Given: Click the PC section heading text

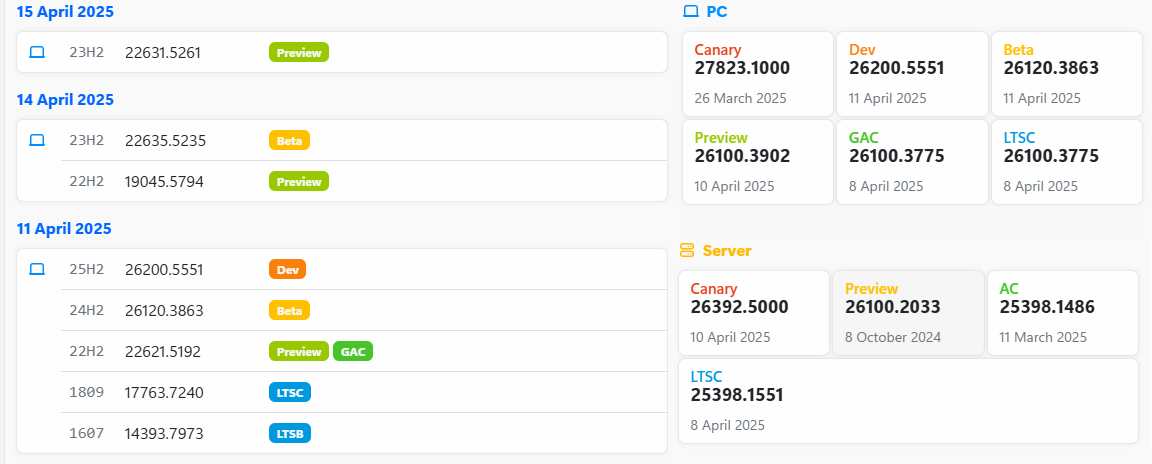Looking at the screenshot, I should tap(717, 11).
